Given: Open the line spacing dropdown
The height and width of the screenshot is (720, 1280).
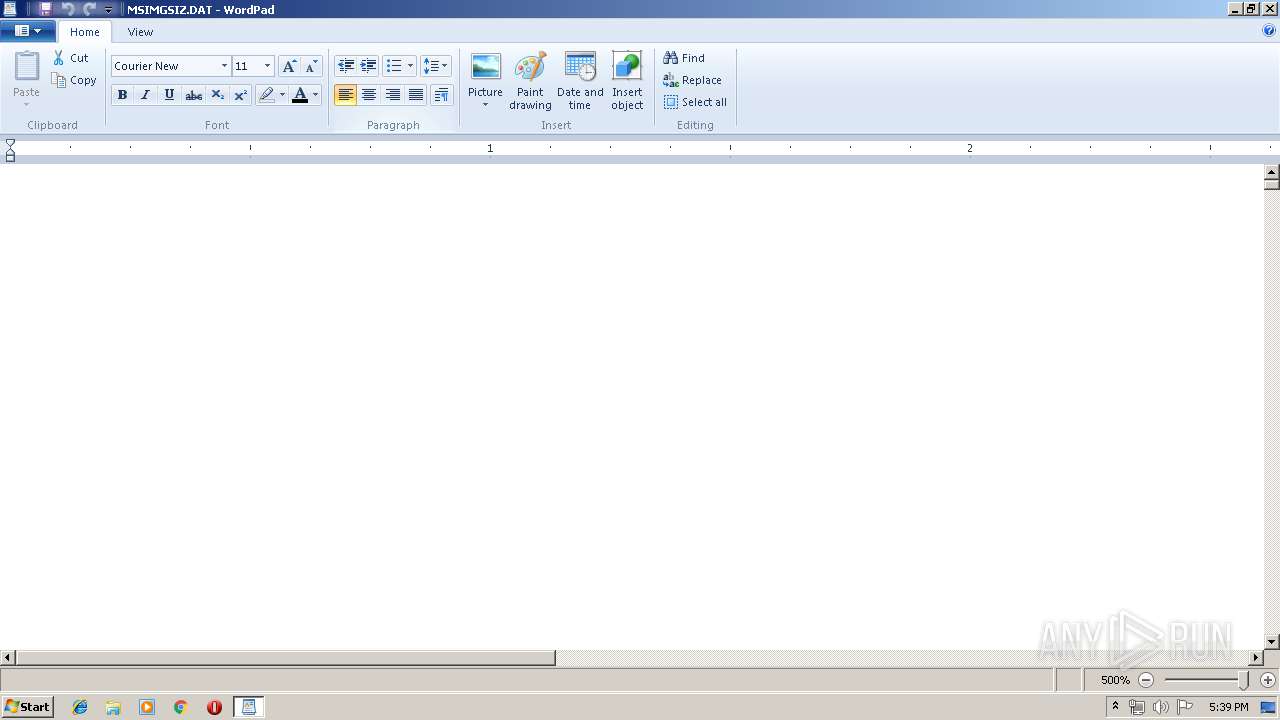Looking at the screenshot, I should (435, 66).
